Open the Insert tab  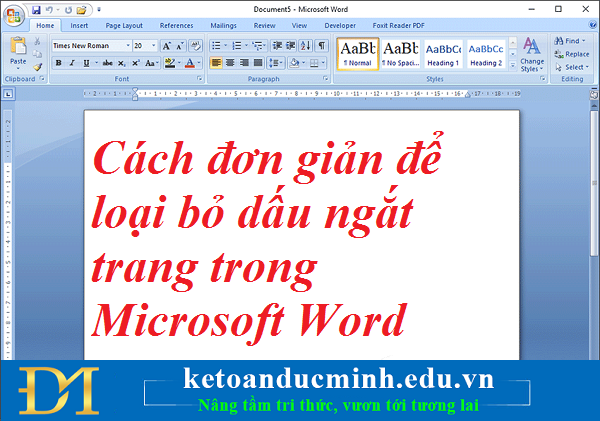[79, 26]
